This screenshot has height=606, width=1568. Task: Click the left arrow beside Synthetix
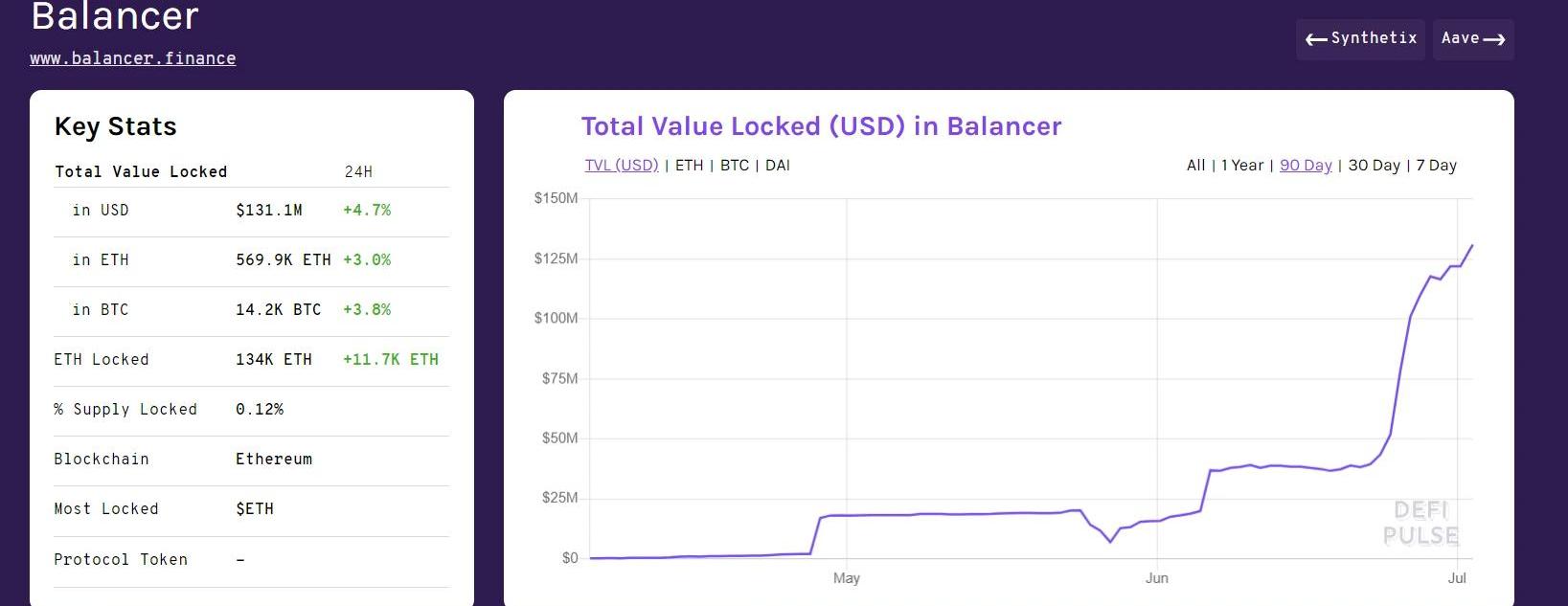pyautogui.click(x=1316, y=39)
